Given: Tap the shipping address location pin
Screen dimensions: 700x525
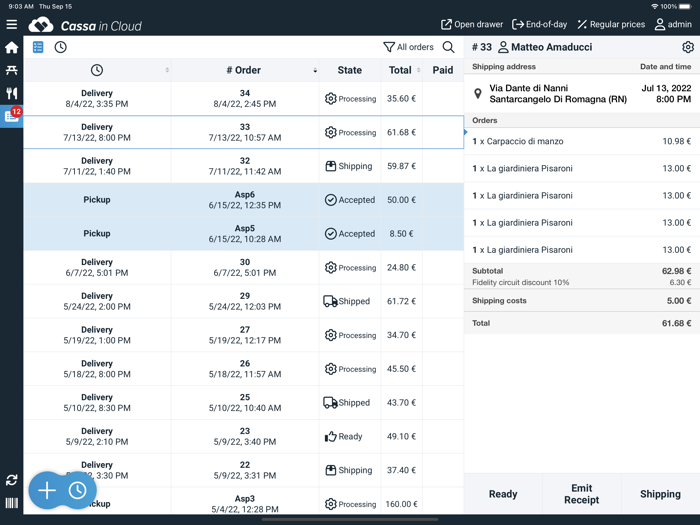Looking at the screenshot, I should tap(478, 93).
